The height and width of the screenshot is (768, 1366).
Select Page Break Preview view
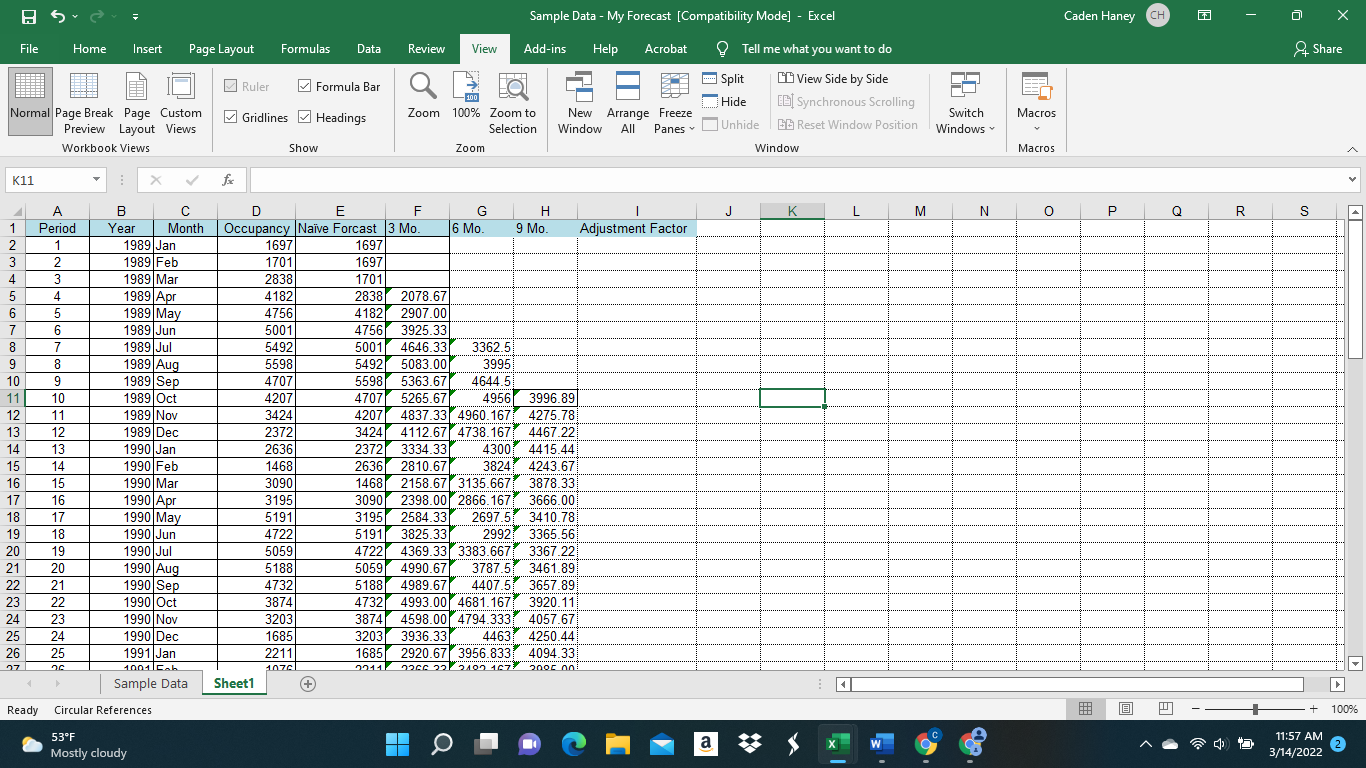(84, 100)
